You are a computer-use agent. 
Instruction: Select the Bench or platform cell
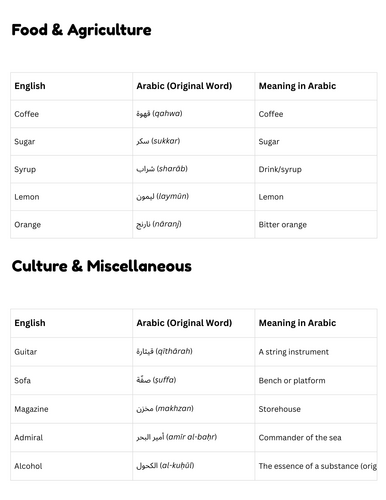click(x=316, y=381)
